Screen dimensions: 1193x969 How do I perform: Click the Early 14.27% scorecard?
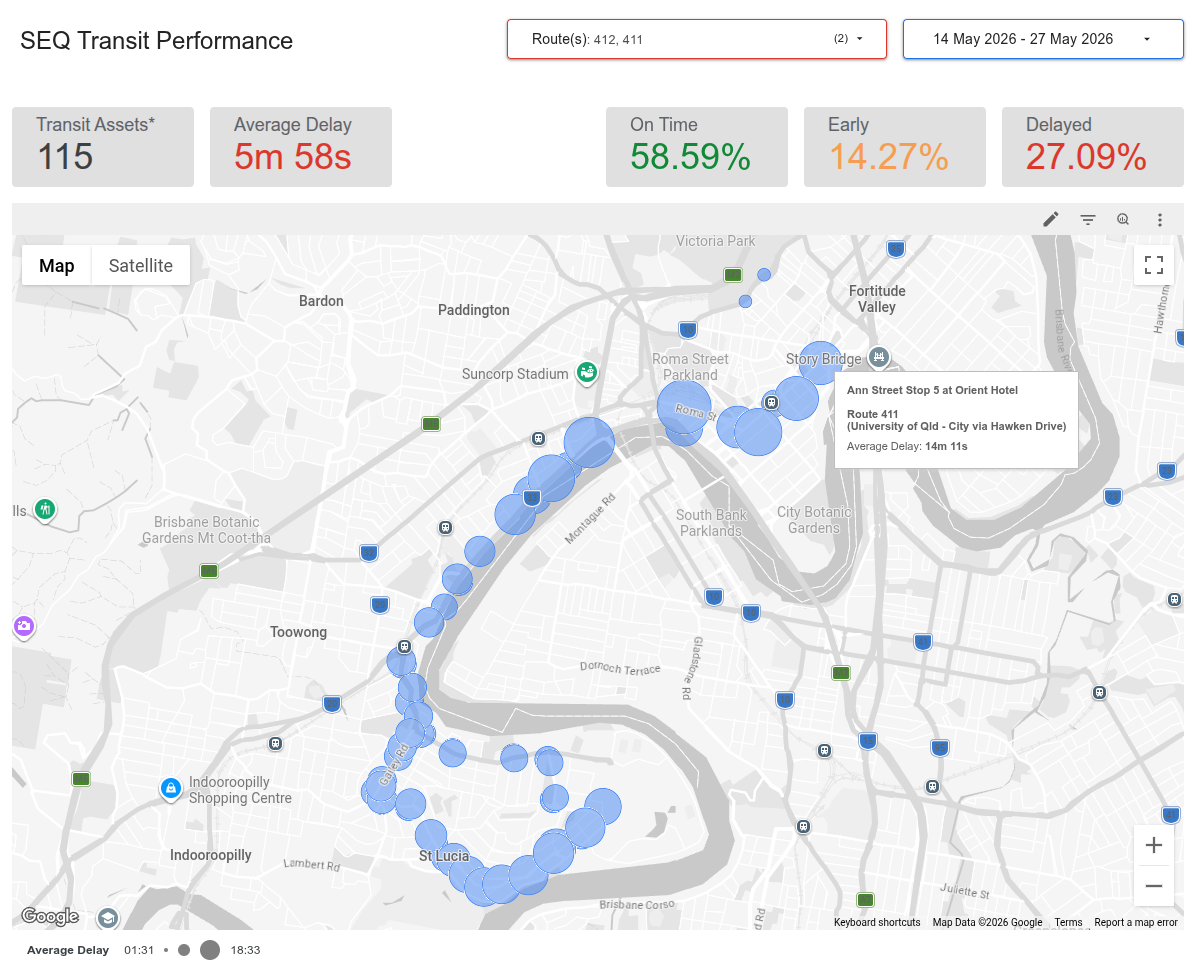coord(895,147)
